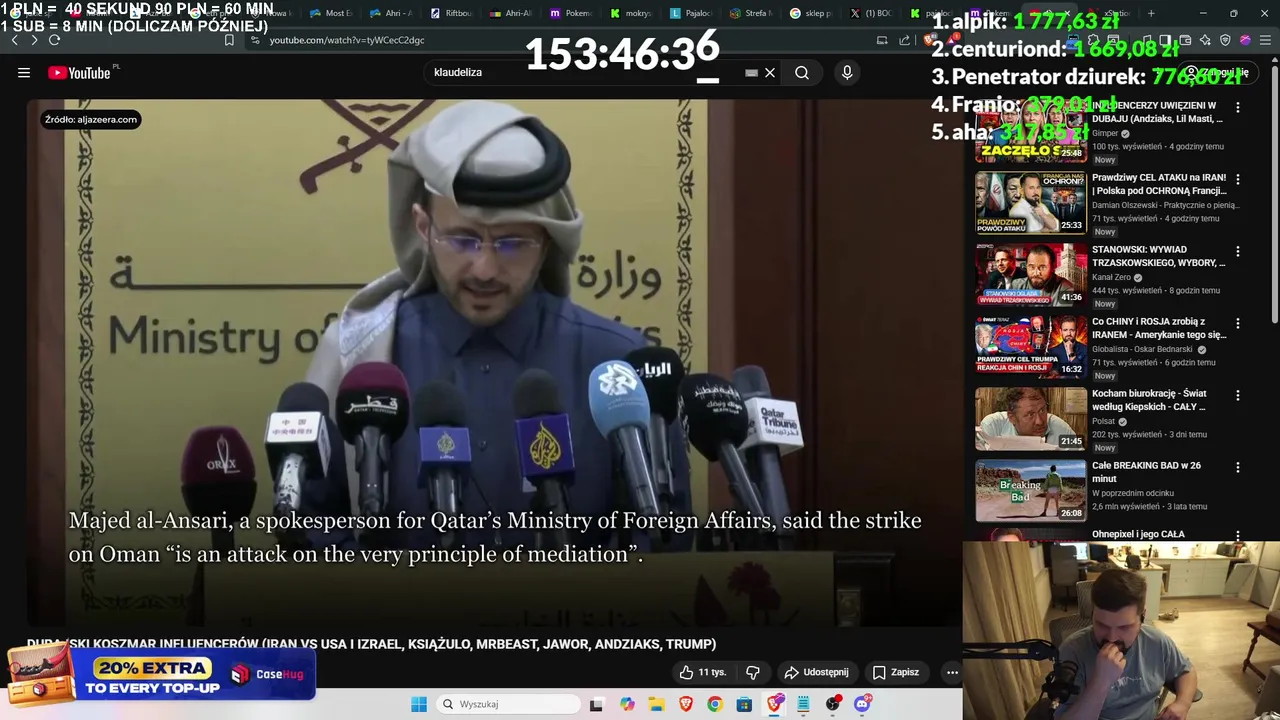Open Kocham biurokrację Kiepscy thumbnail
Viewport: 1280px width, 720px height.
1031,419
